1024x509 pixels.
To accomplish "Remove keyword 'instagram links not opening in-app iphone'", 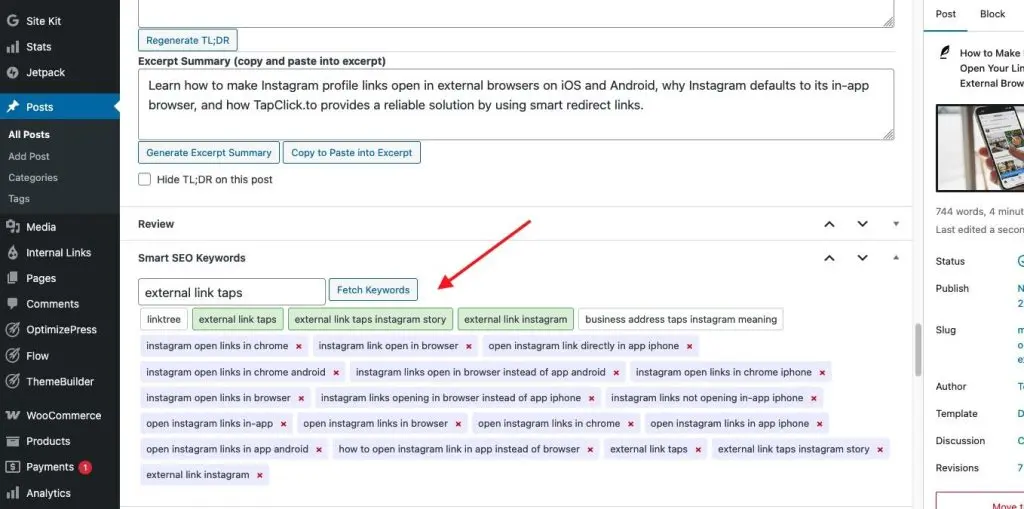I will (814, 398).
